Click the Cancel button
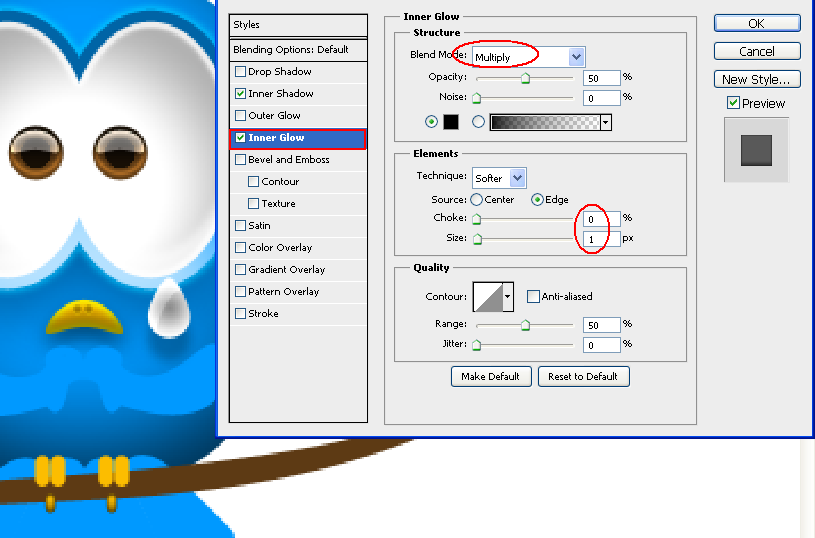This screenshot has height=538, width=815. (x=757, y=51)
